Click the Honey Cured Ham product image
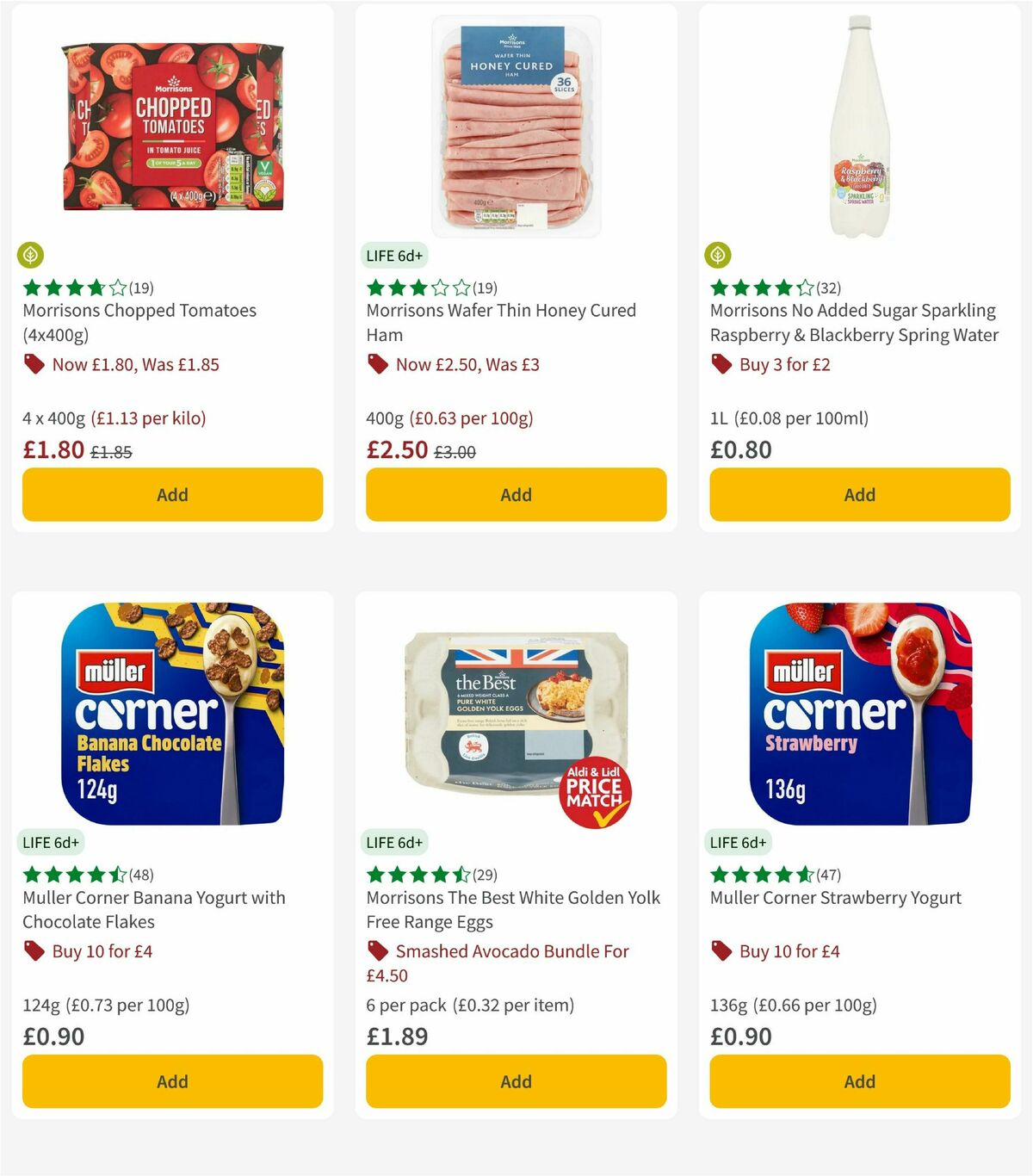1033x1176 pixels. (515, 121)
